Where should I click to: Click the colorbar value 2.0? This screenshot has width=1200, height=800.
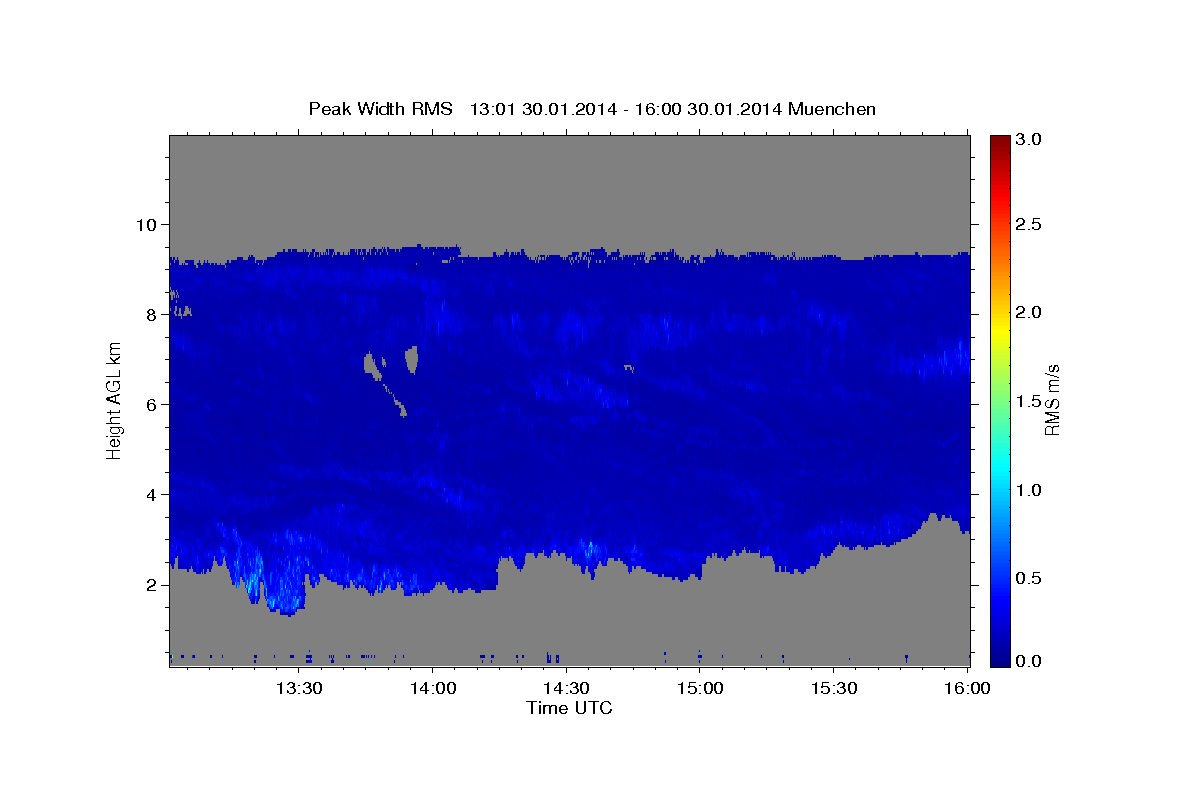click(x=1030, y=313)
